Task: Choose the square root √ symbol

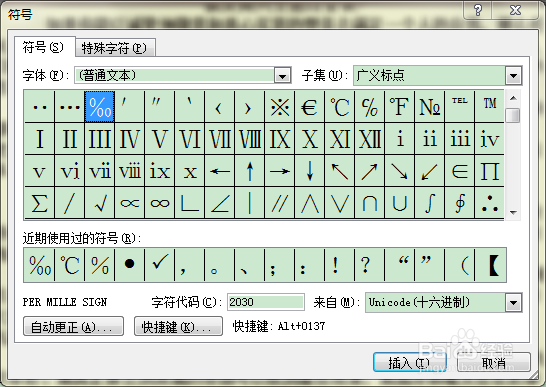Action: 100,203
